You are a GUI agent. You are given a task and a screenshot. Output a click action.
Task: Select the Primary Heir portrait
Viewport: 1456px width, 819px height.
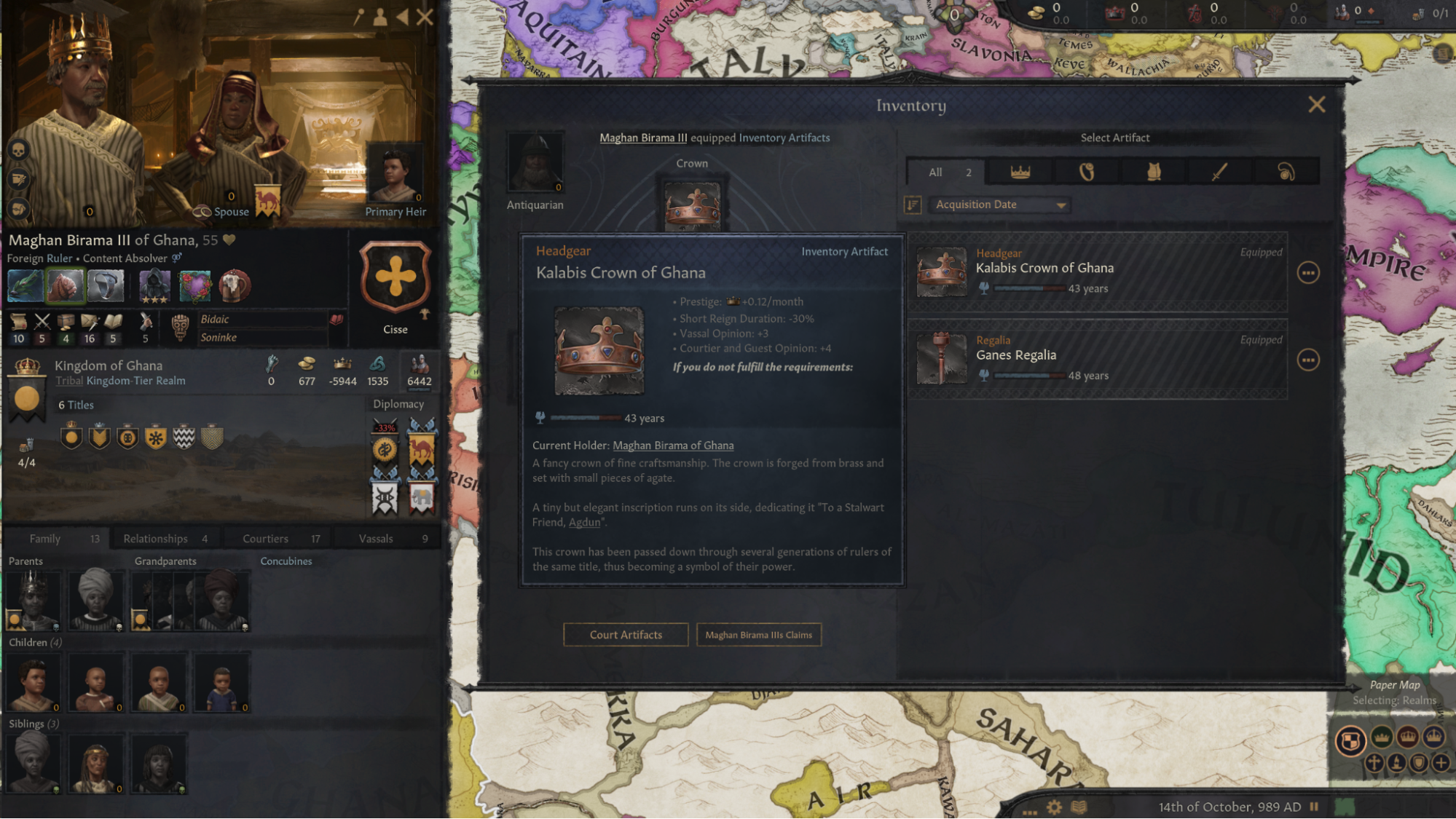[395, 173]
